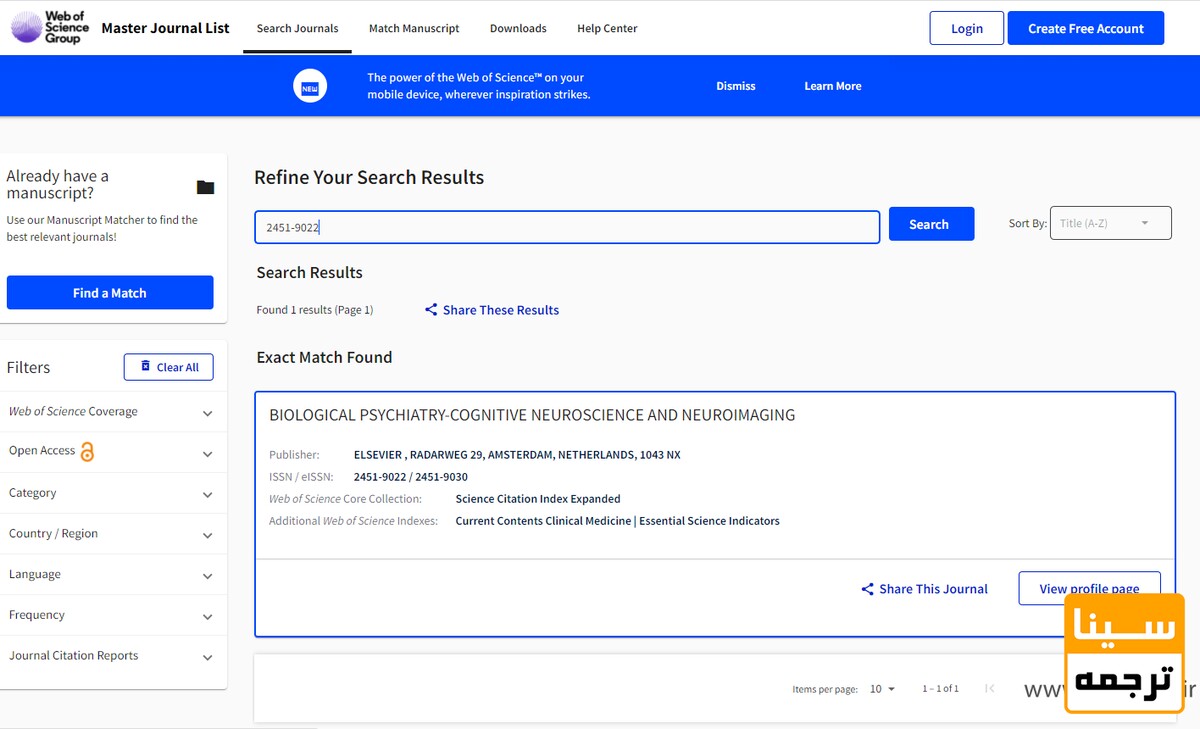The height and width of the screenshot is (729, 1200).
Task: Open the Downloads tab
Action: click(518, 28)
